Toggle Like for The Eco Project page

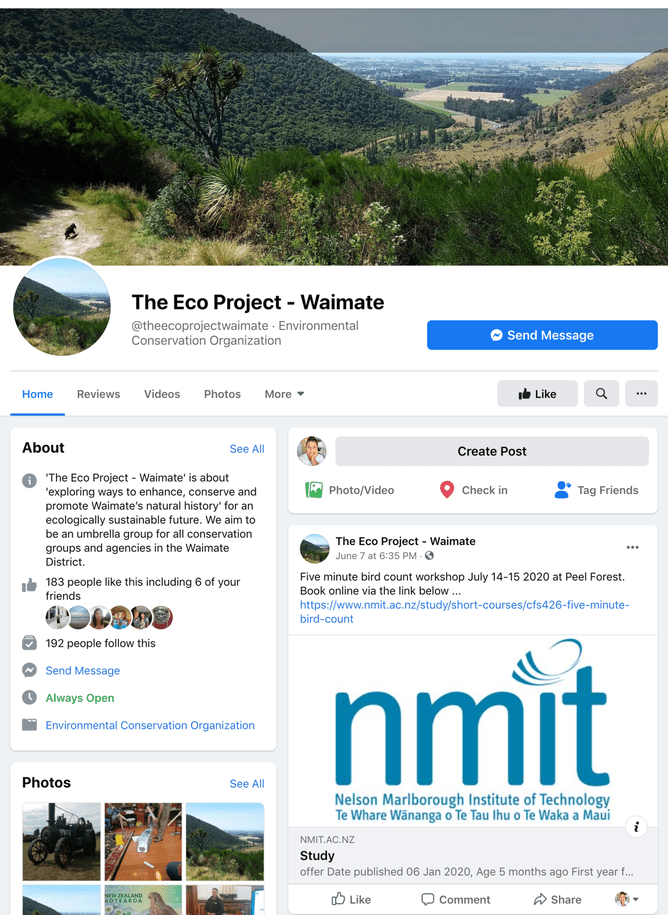point(537,394)
